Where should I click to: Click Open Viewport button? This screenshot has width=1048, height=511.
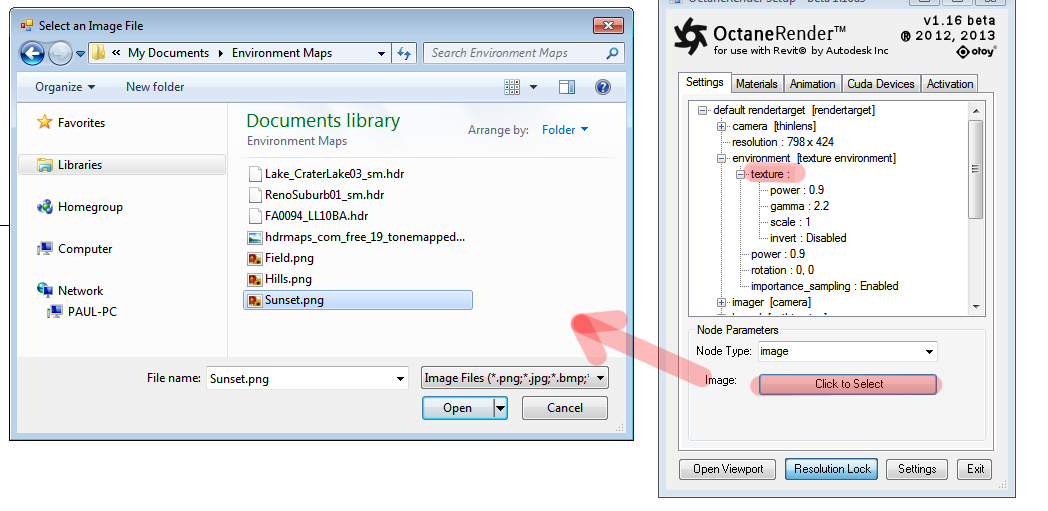pyautogui.click(x=728, y=469)
